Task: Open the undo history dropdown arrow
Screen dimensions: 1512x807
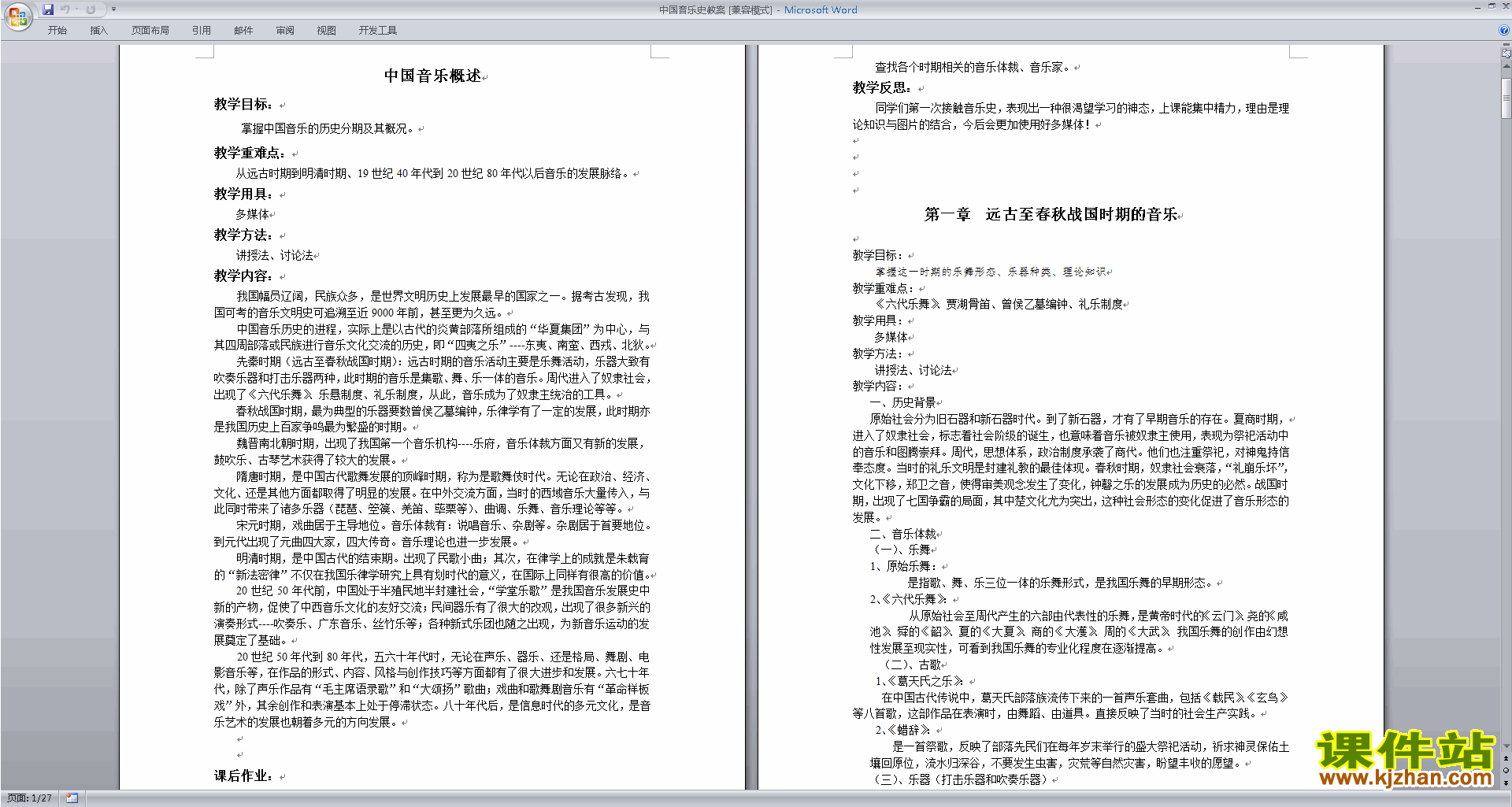Action: click(76, 9)
